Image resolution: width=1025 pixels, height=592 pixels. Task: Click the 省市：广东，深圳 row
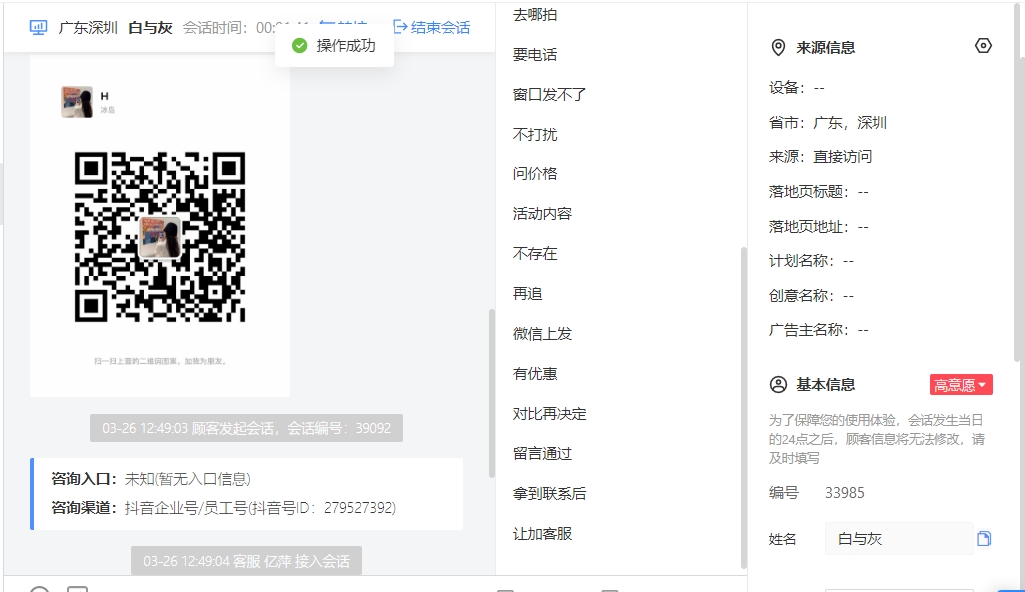point(828,122)
